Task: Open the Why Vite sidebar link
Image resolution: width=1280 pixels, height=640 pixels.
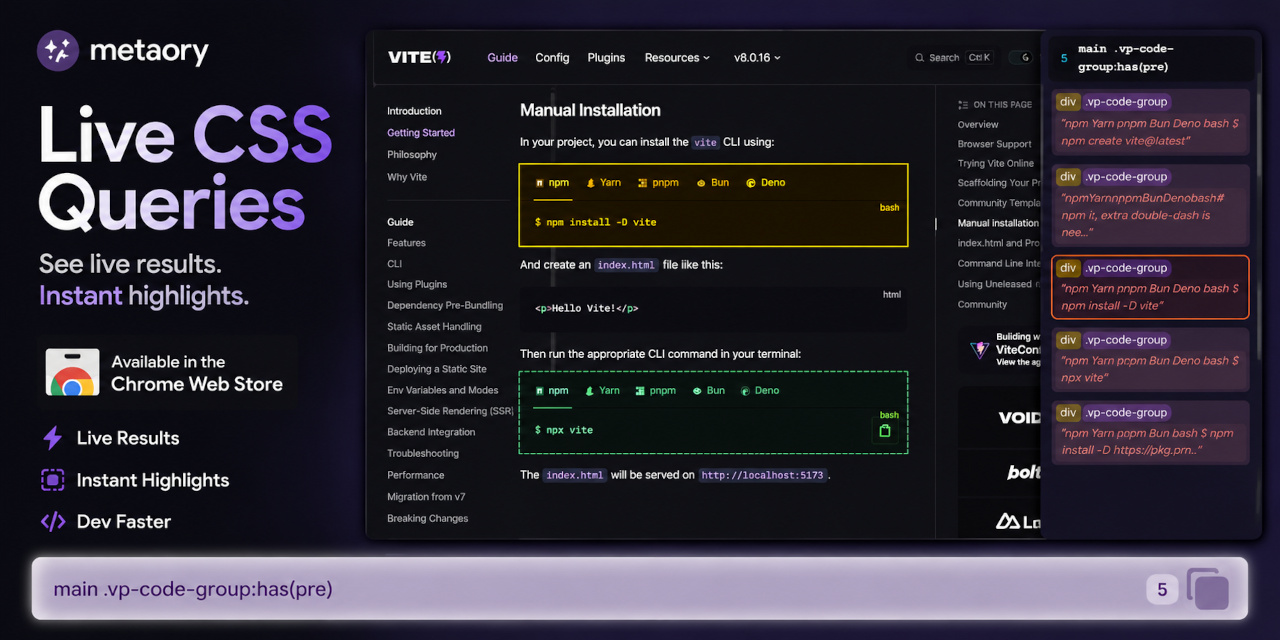Action: coord(407,177)
